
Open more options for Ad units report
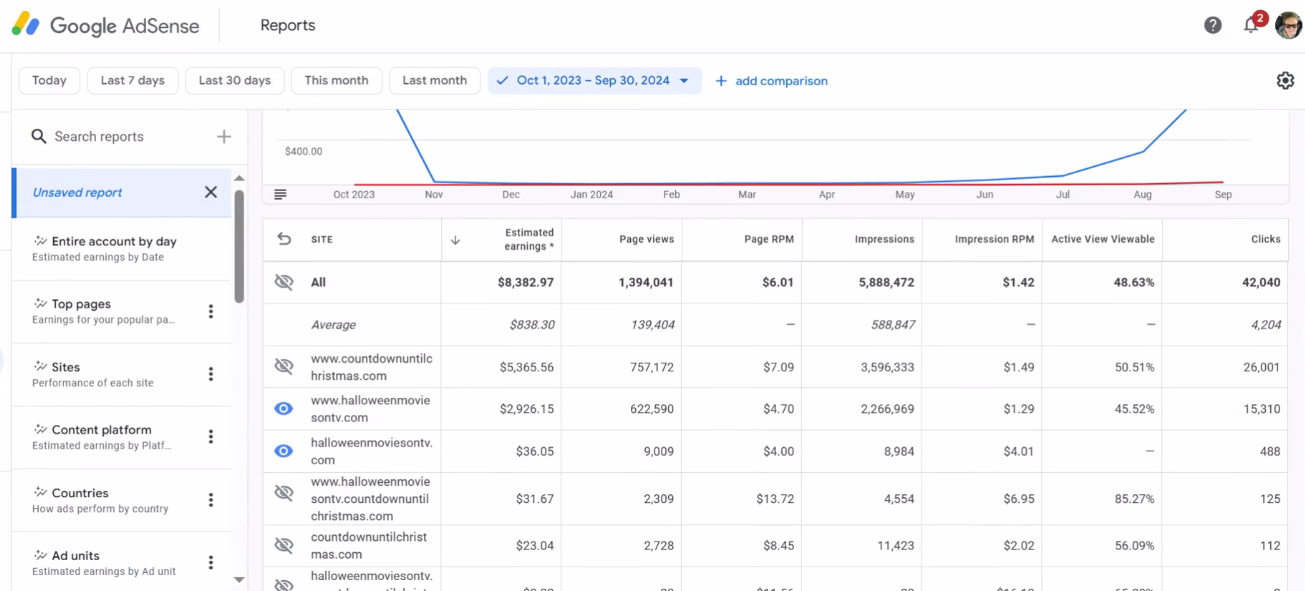[211, 563]
